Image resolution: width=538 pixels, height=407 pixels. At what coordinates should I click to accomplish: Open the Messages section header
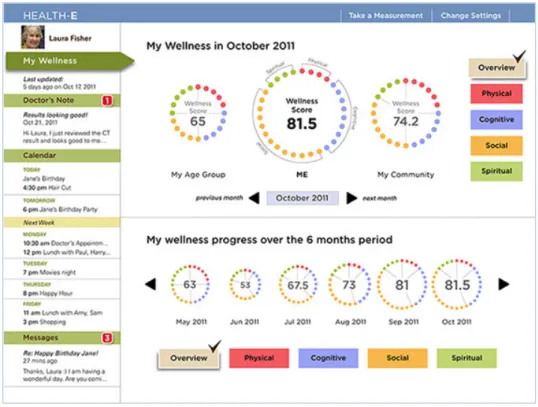click(x=62, y=338)
